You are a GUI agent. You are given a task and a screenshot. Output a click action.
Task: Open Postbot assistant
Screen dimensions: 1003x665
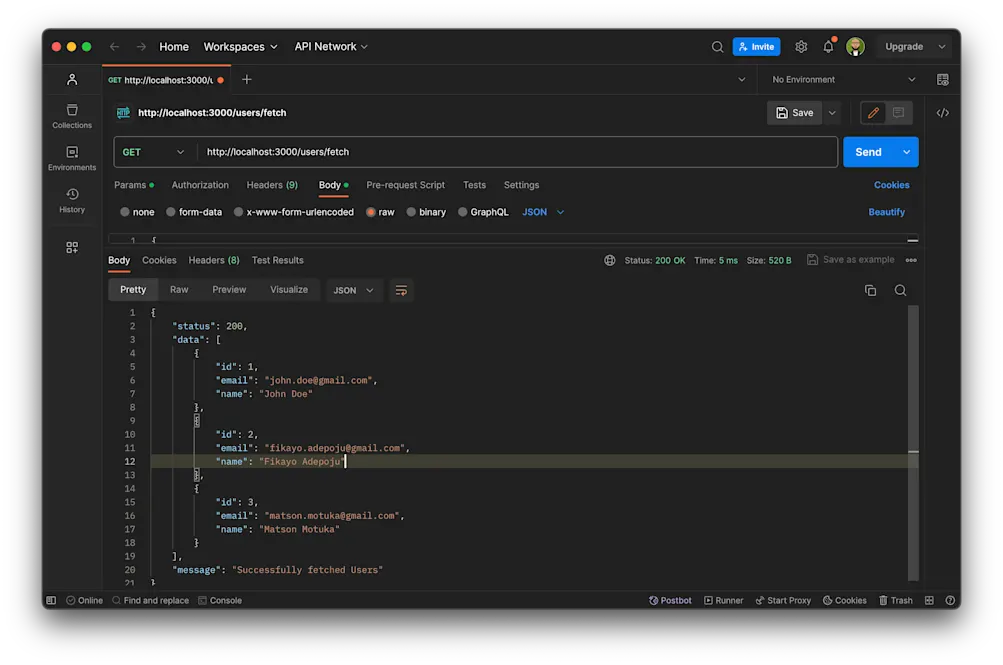(x=670, y=600)
